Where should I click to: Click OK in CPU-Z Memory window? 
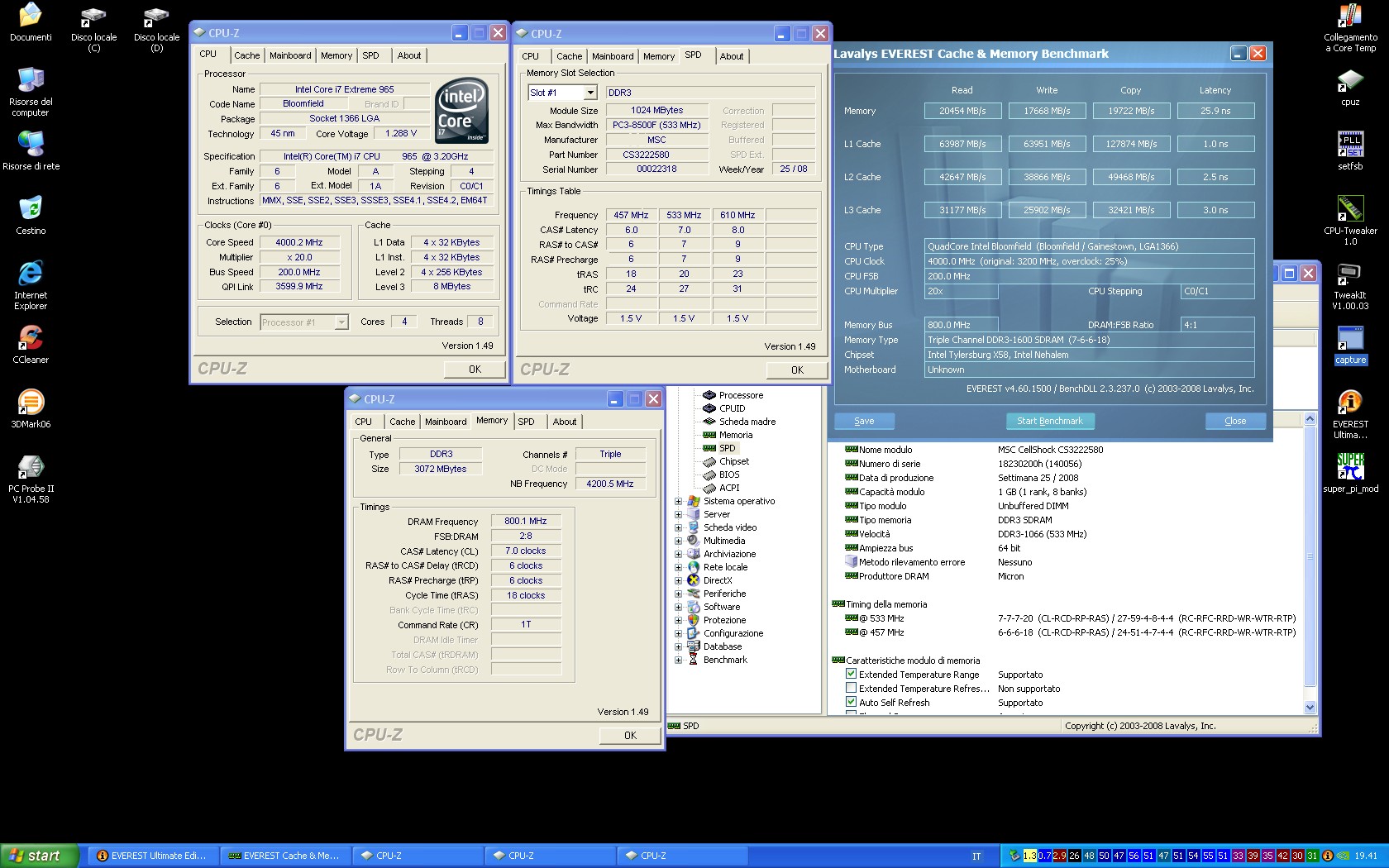(x=630, y=736)
